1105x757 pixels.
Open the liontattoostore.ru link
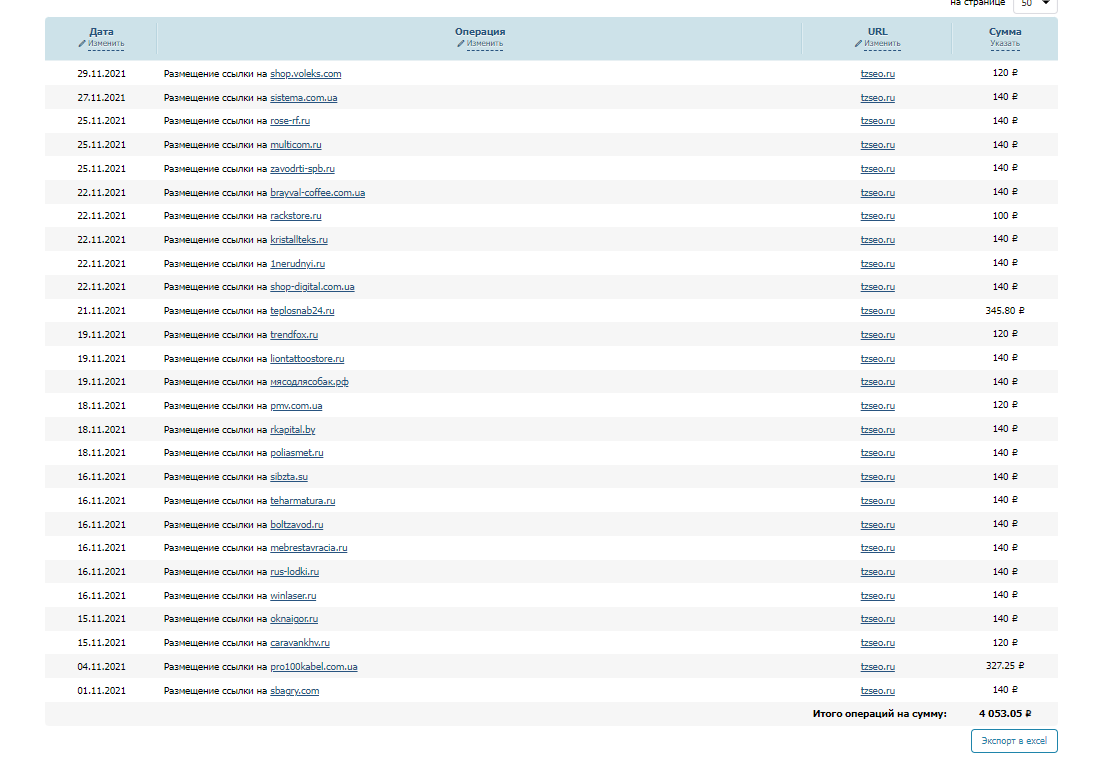[307, 359]
